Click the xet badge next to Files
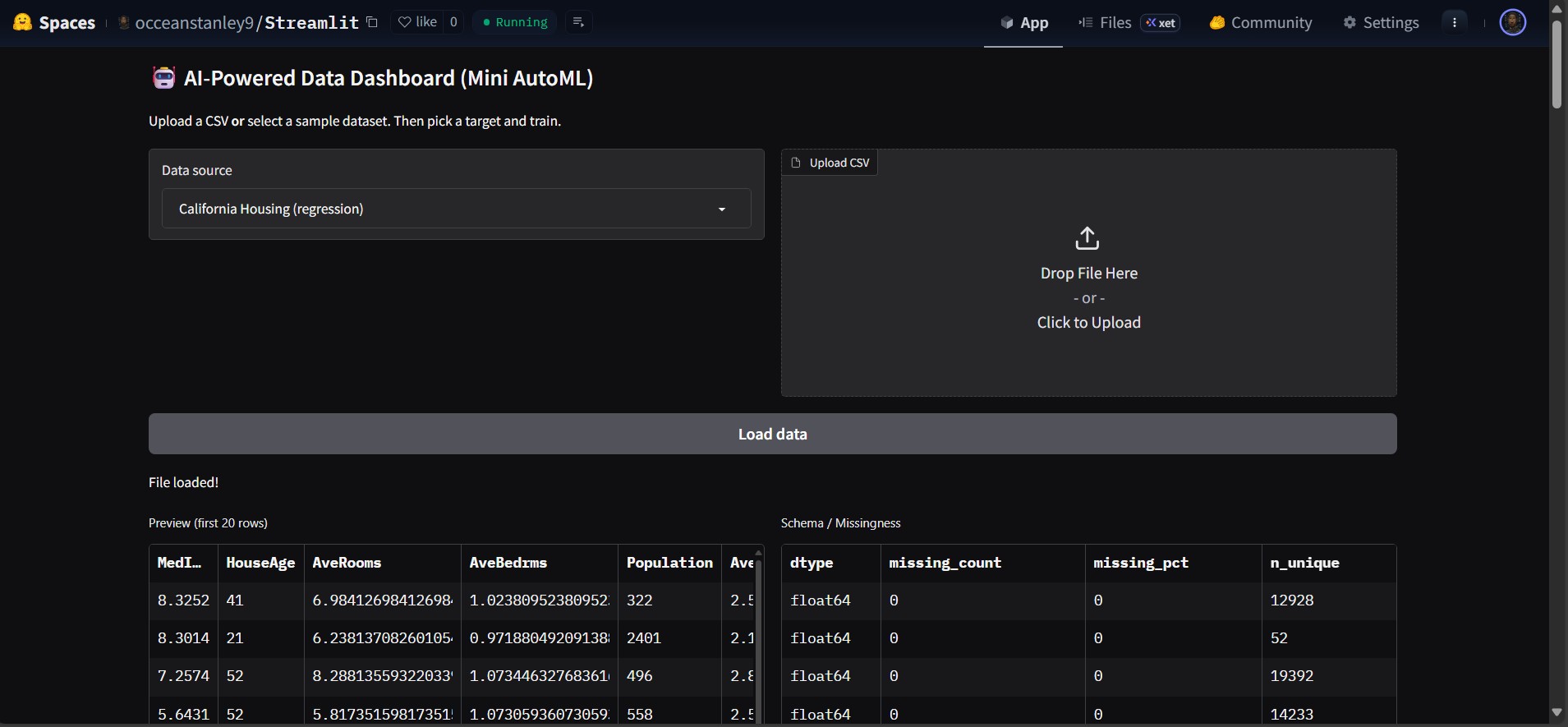 [x=1160, y=23]
